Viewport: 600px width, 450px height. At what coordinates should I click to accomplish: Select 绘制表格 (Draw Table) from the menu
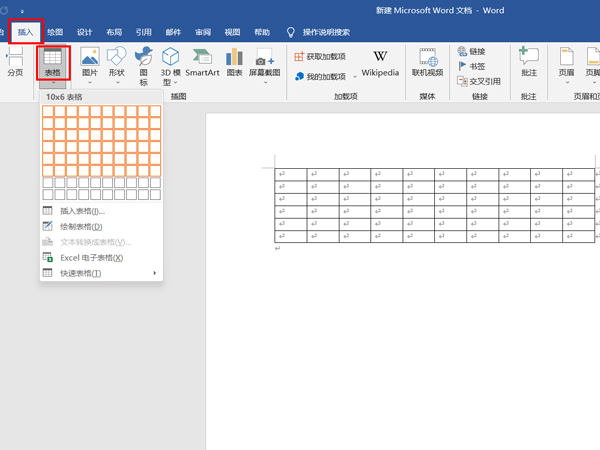pyautogui.click(x=80, y=227)
